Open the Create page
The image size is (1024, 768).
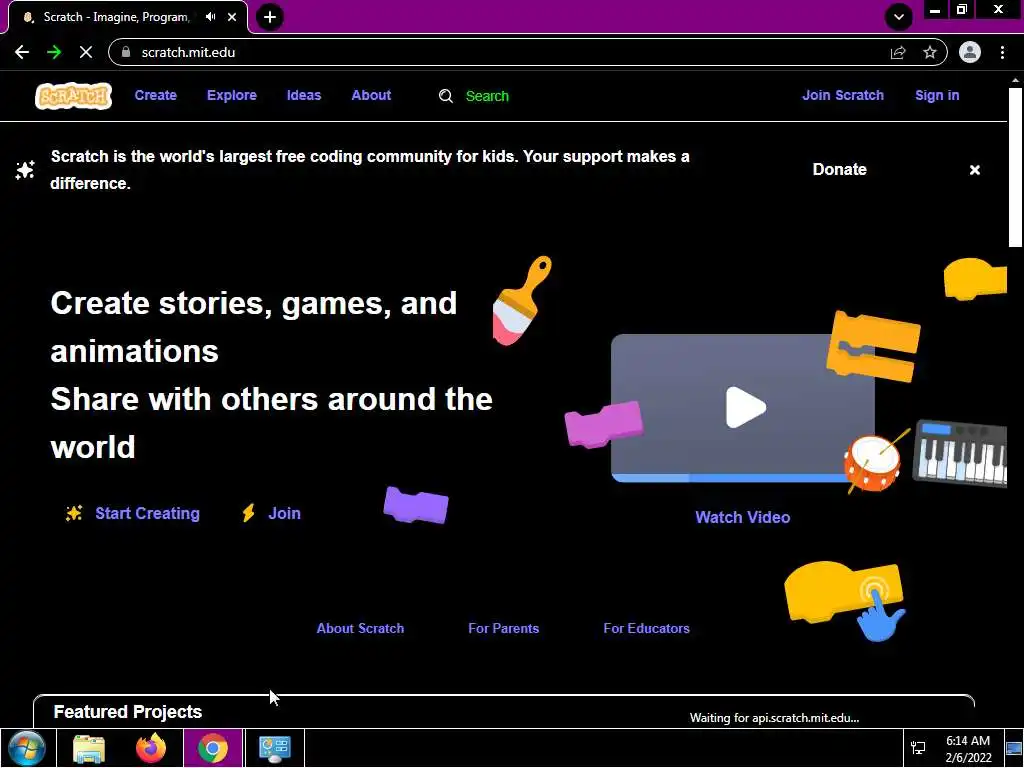click(155, 95)
